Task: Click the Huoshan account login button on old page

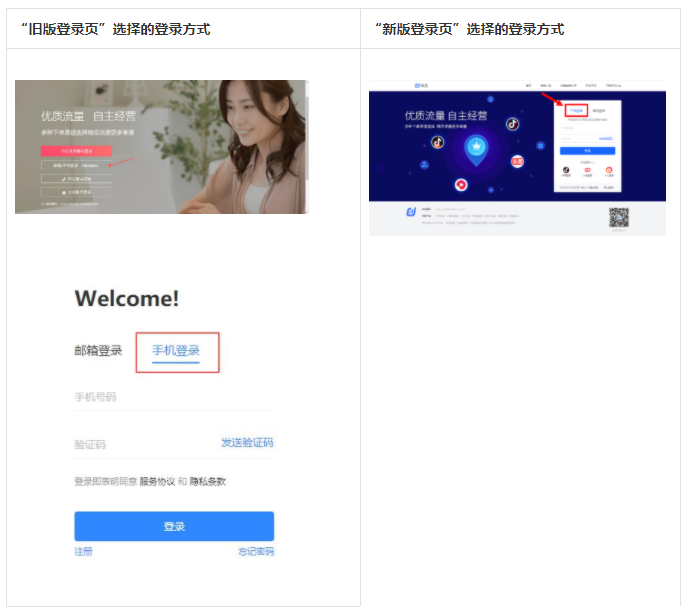Action: tap(76, 192)
